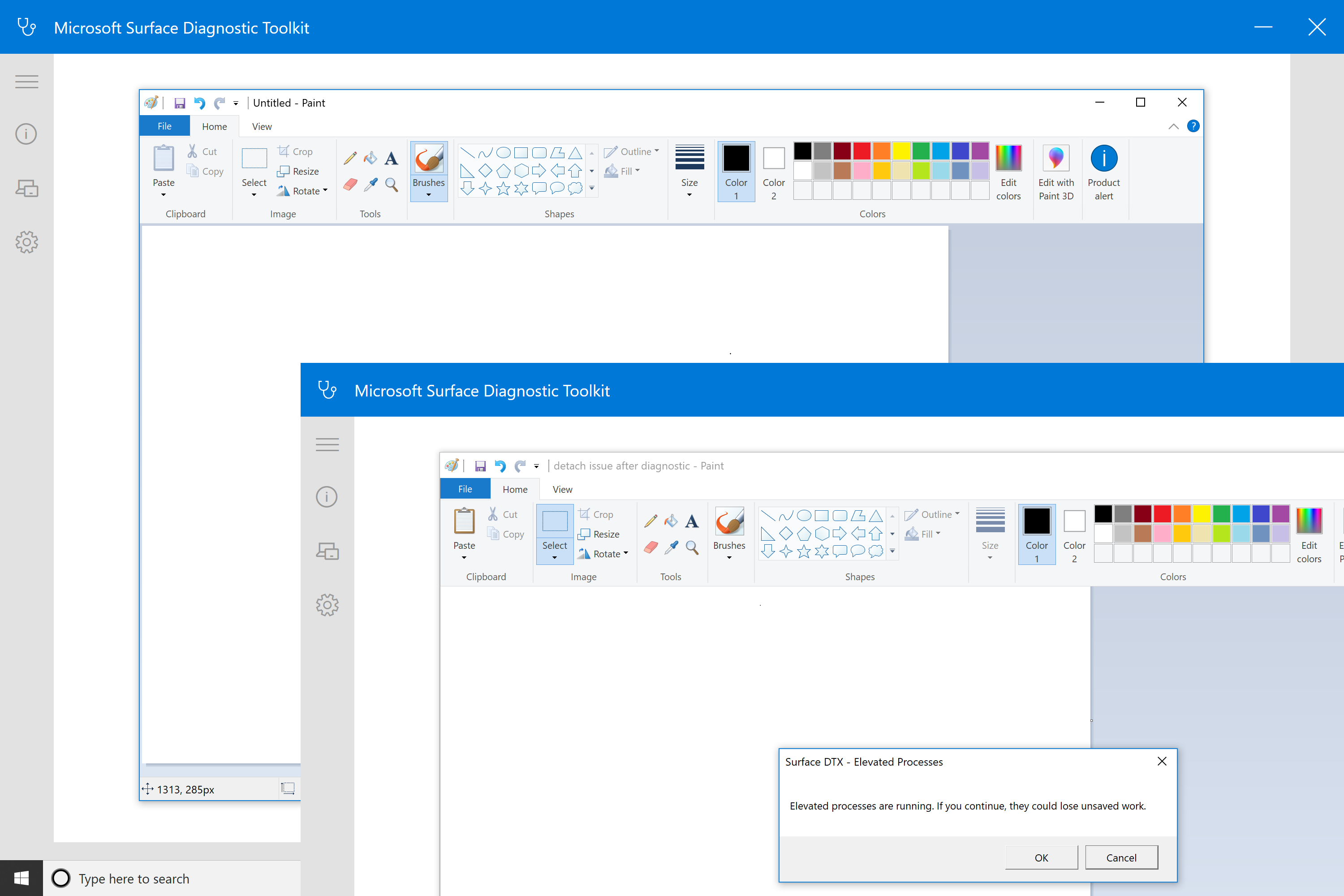Pick the red color swatch in Untitled Paint
The height and width of the screenshot is (896, 1344).
(x=862, y=151)
